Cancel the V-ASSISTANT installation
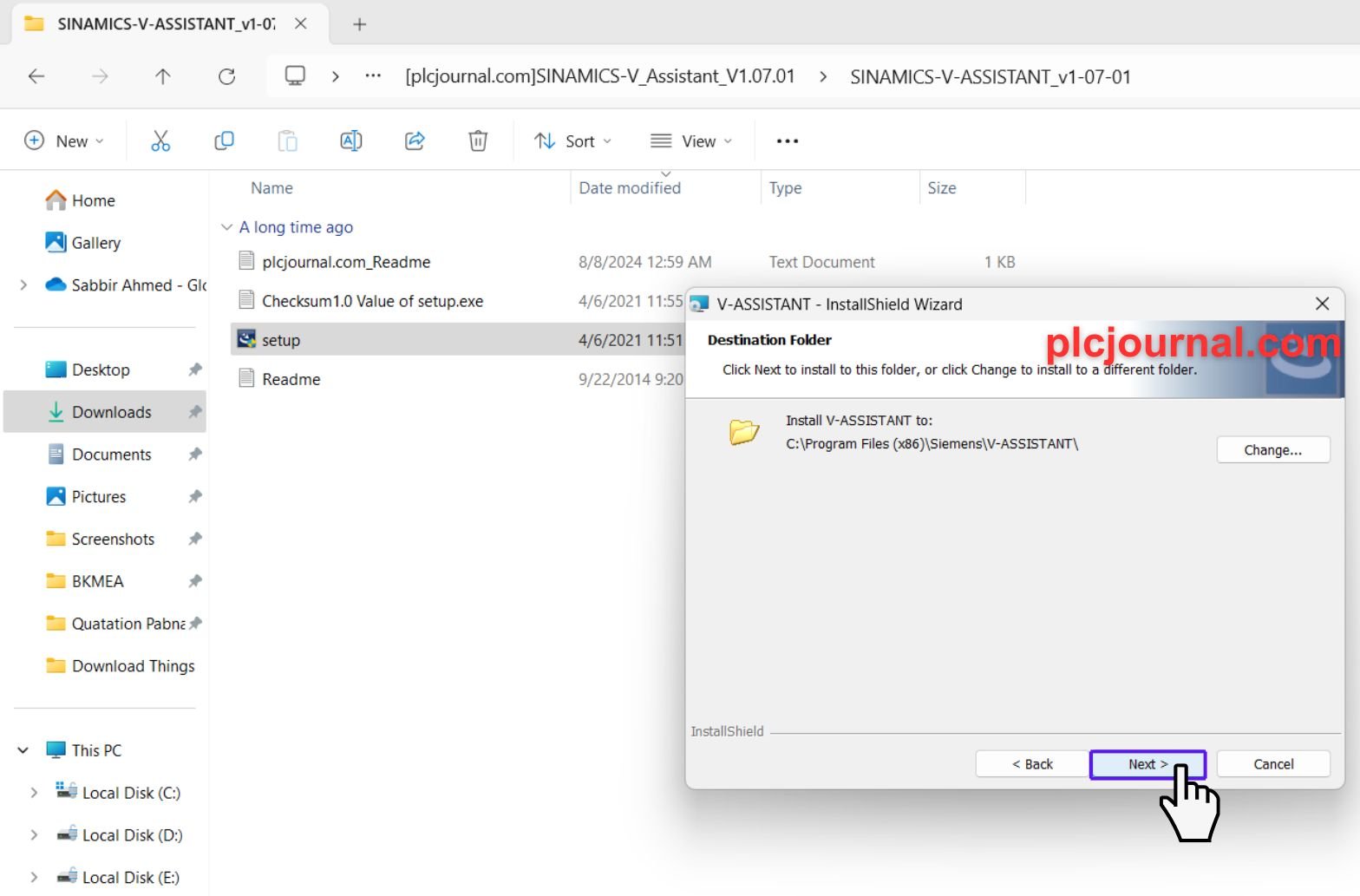Image resolution: width=1360 pixels, height=896 pixels. 1273,764
